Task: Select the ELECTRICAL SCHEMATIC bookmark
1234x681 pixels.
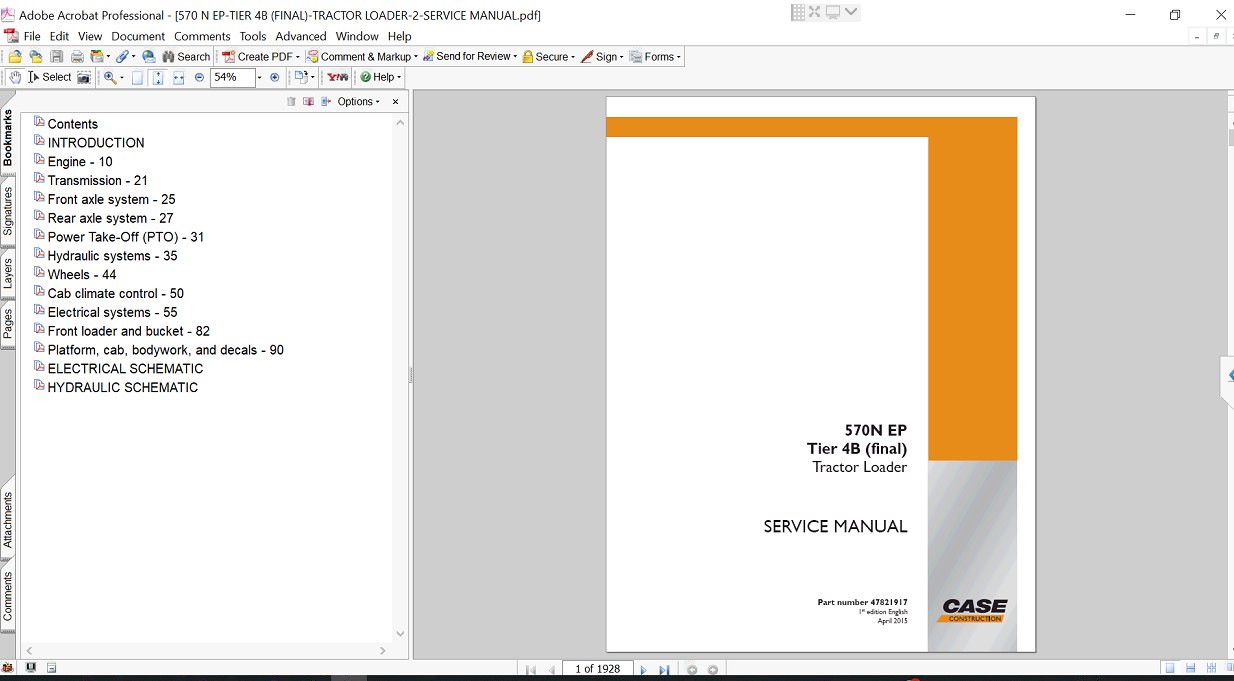Action: coord(125,369)
